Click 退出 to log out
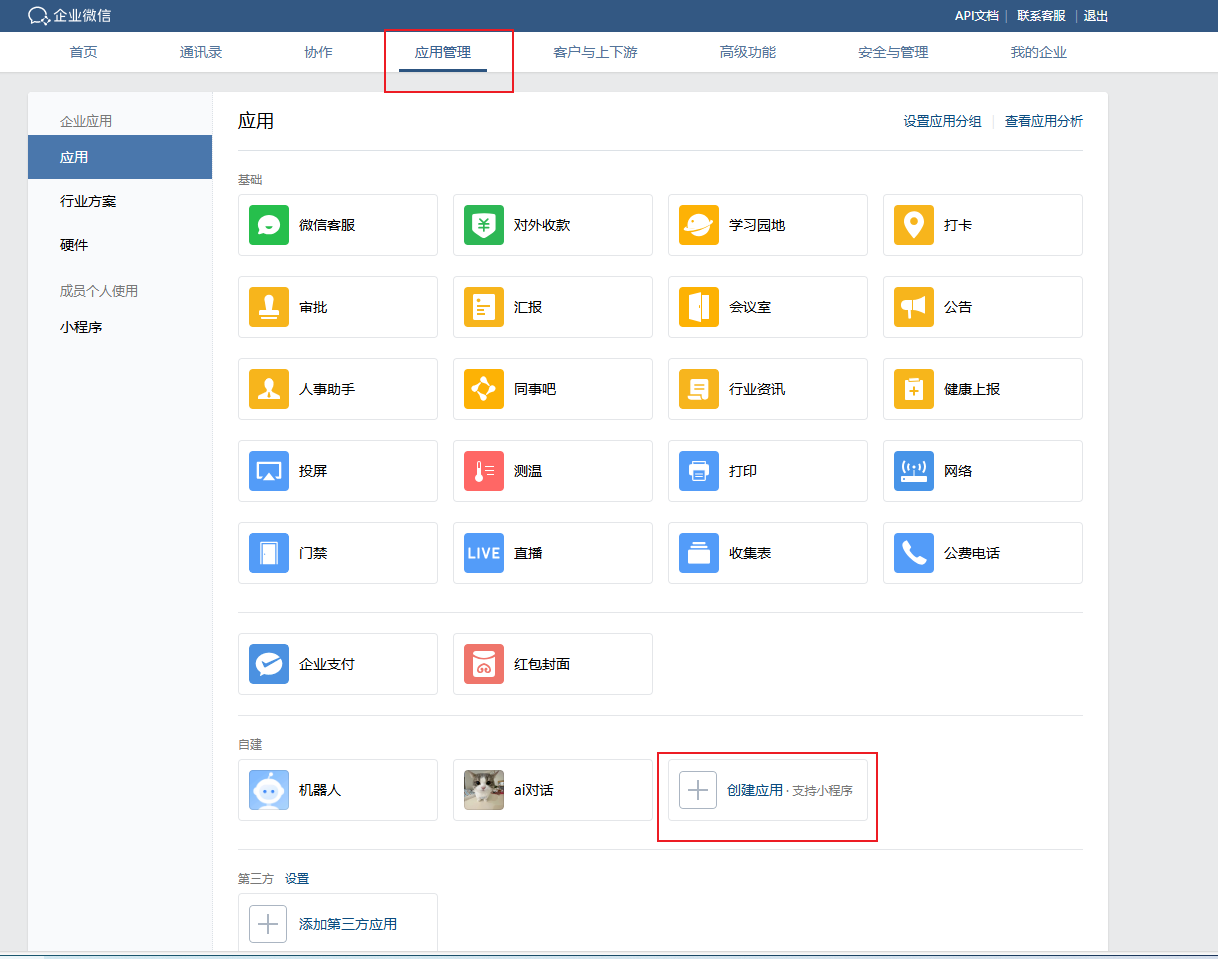 tap(1096, 16)
